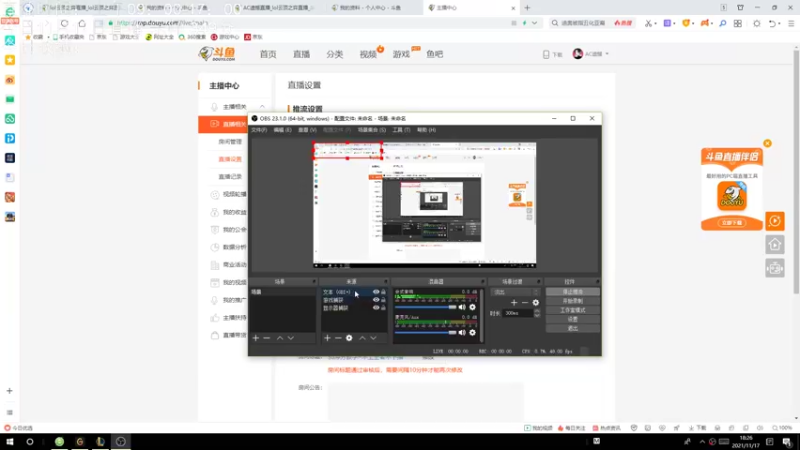Image resolution: width=800 pixels, height=450 pixels.
Task: Remove the selected scene with minus icon
Action: click(267, 338)
